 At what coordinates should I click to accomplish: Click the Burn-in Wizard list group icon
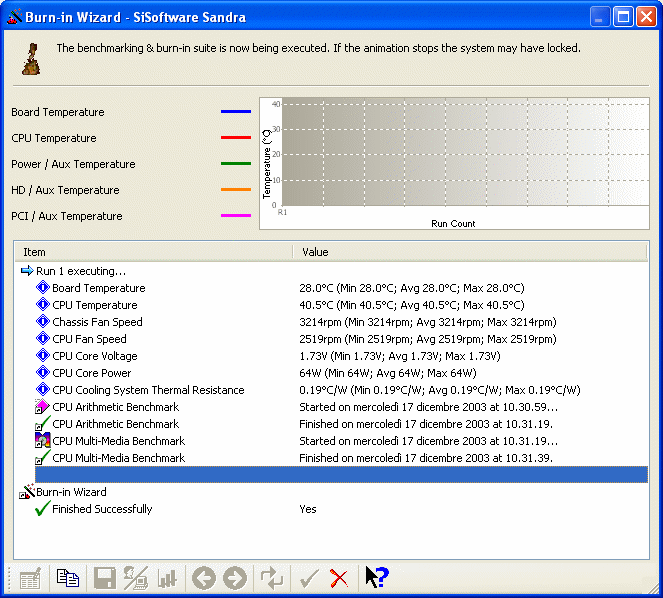coord(27,491)
